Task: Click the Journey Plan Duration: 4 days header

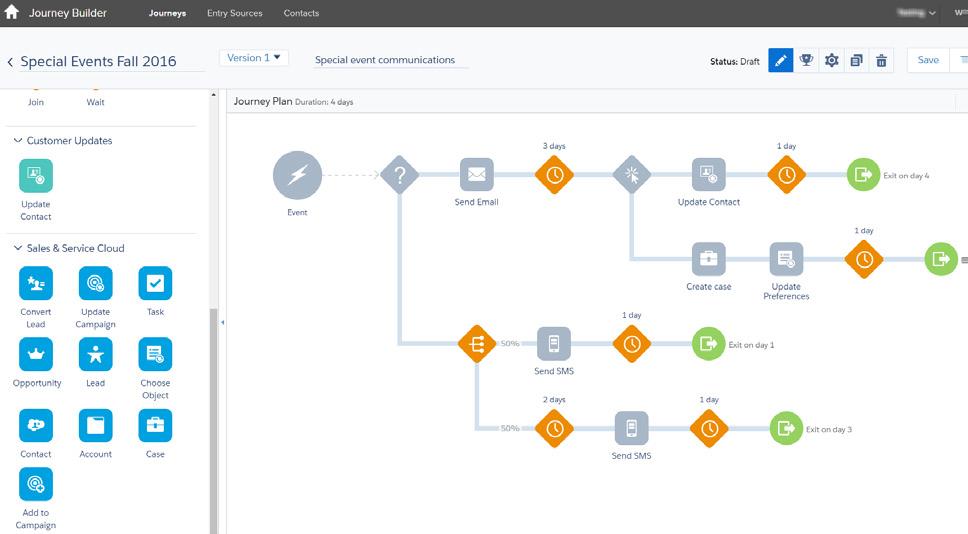Action: 293,101
